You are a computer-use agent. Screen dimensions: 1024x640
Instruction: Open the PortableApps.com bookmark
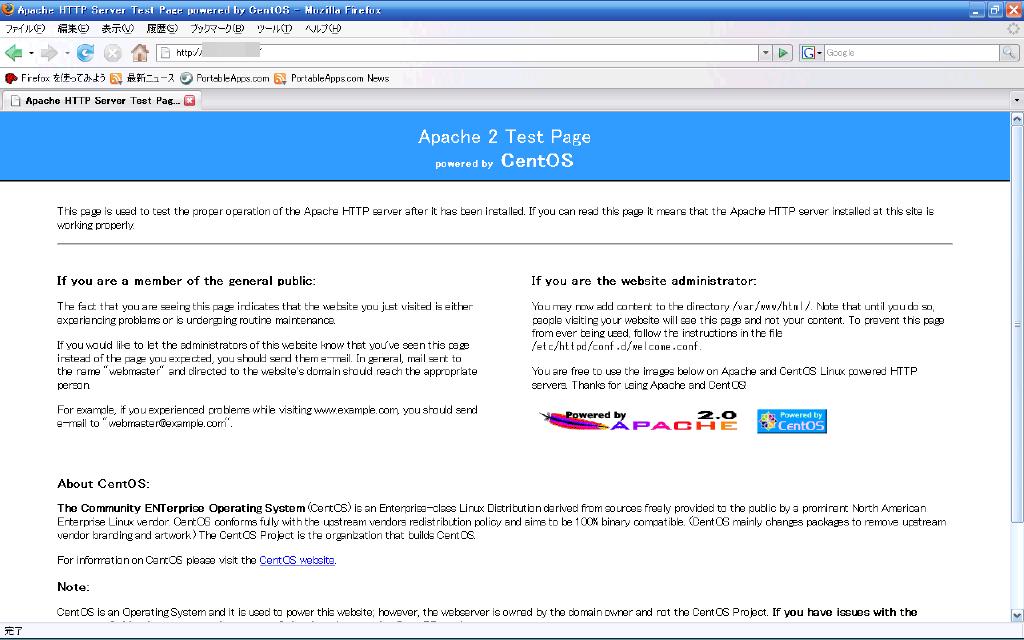(225, 78)
